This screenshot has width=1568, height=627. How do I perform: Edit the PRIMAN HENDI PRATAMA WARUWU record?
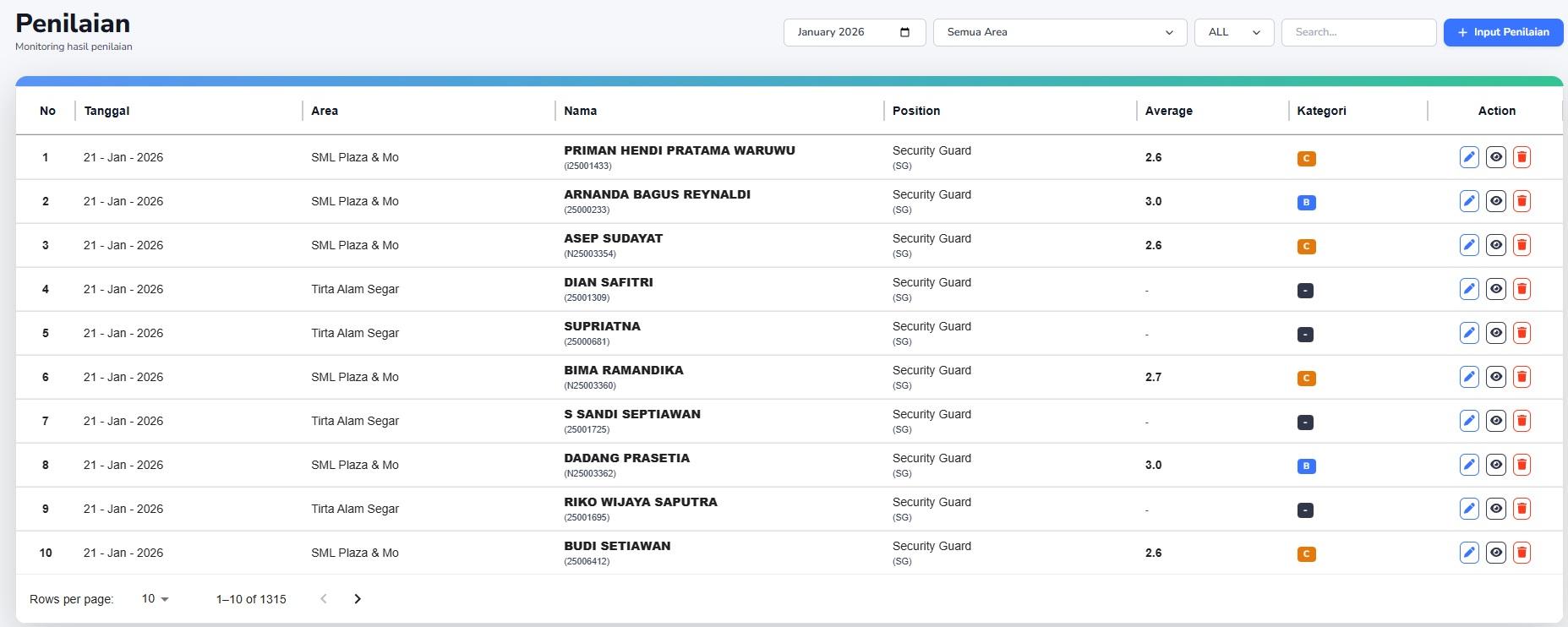[x=1469, y=157]
